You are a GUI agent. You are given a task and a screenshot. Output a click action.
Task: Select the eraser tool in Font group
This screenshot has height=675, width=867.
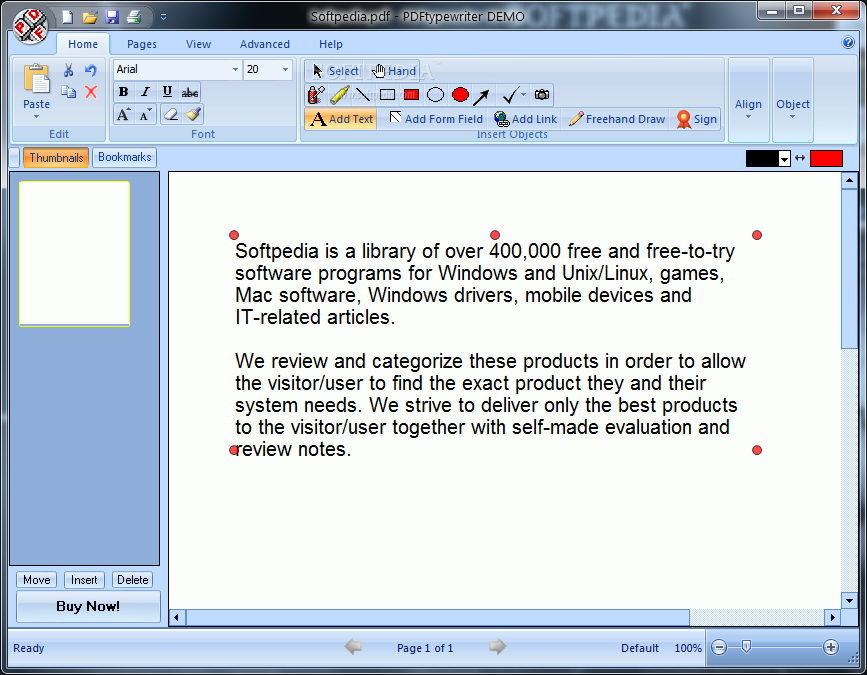point(171,114)
